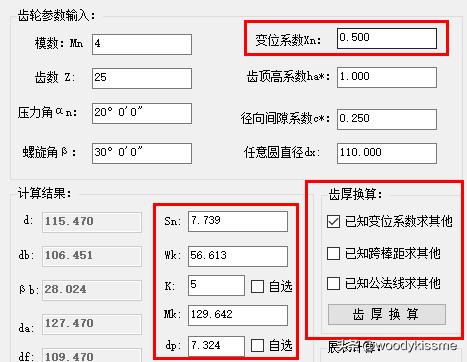Edit the K span number field
This screenshot has height=362, width=467.
[216, 285]
